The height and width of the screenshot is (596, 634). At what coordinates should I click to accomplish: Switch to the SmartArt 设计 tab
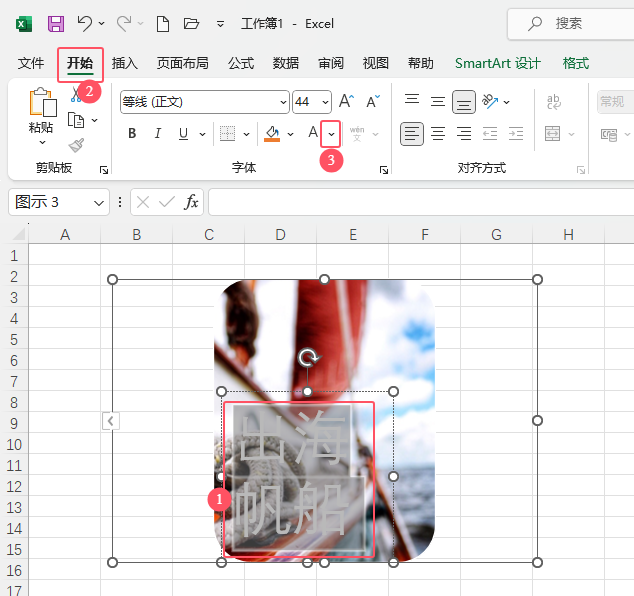coord(498,63)
